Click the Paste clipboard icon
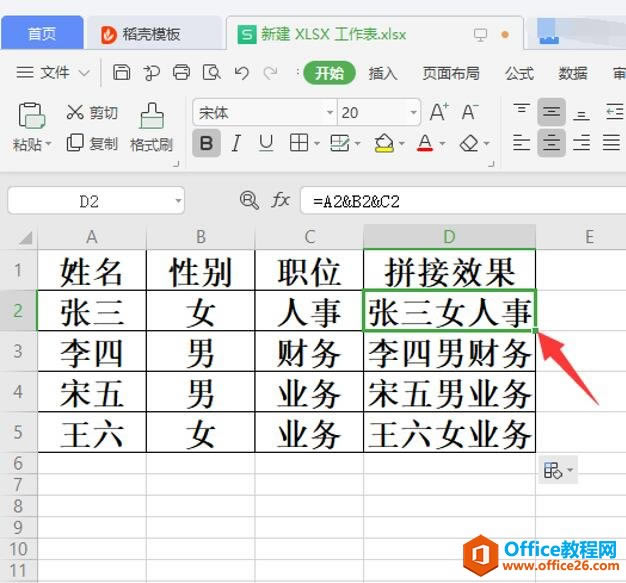Image resolution: width=626 pixels, height=583 pixels. 31,116
